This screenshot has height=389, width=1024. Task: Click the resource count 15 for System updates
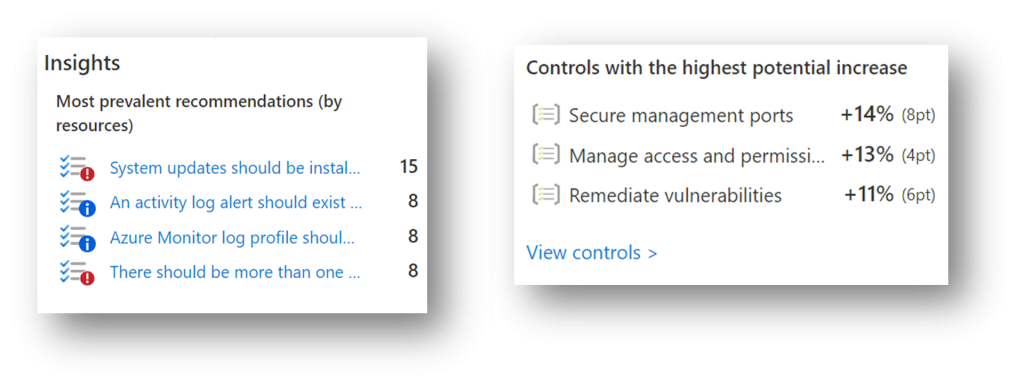409,167
